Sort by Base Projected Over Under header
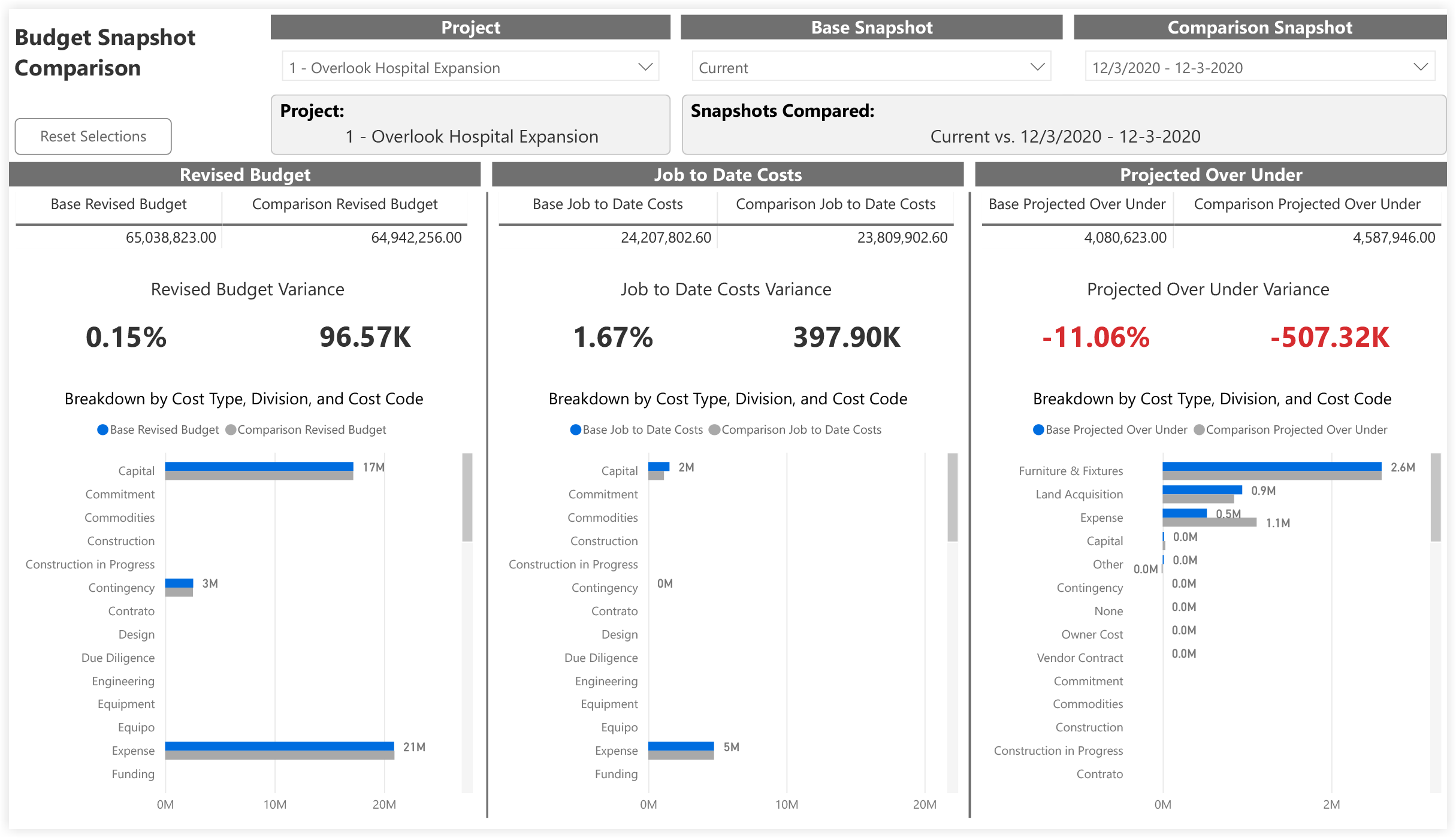 (x=1077, y=204)
